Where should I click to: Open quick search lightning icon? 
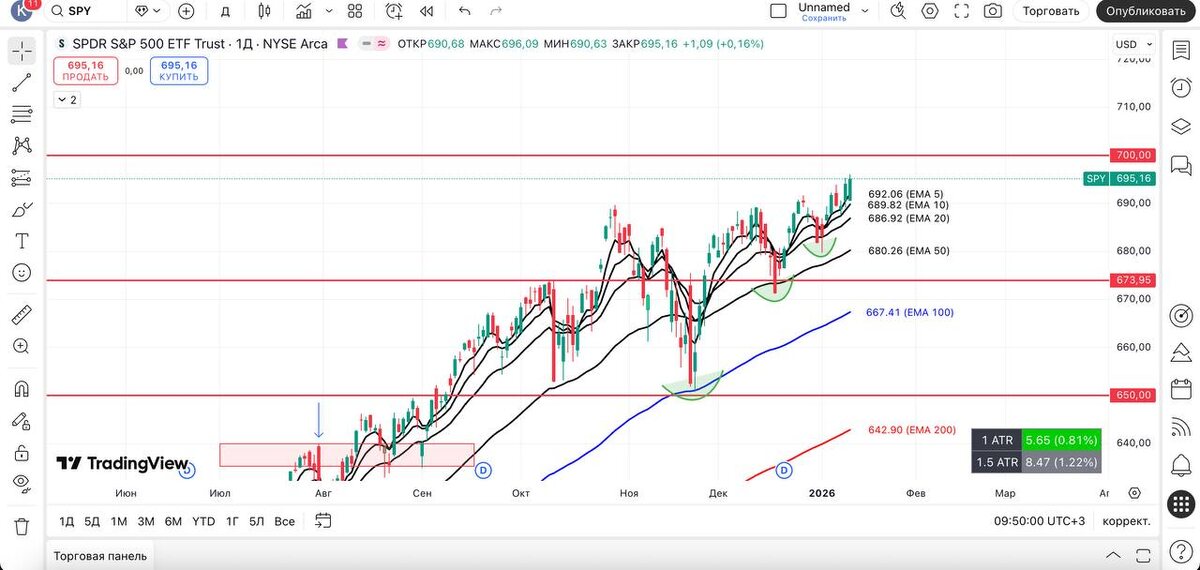point(898,11)
